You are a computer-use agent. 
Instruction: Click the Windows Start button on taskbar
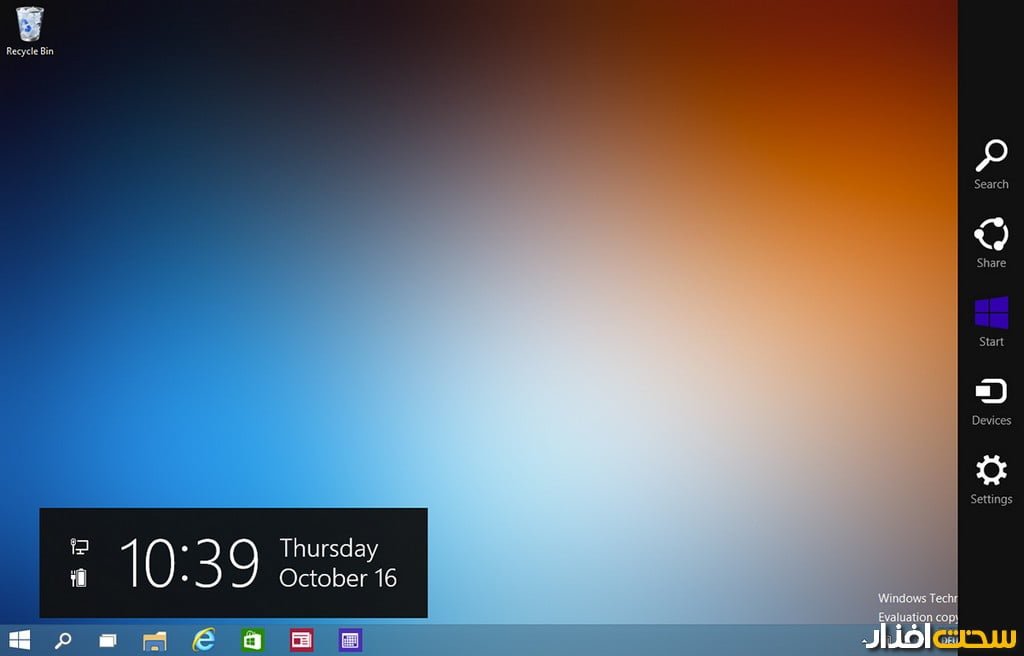coord(19,640)
